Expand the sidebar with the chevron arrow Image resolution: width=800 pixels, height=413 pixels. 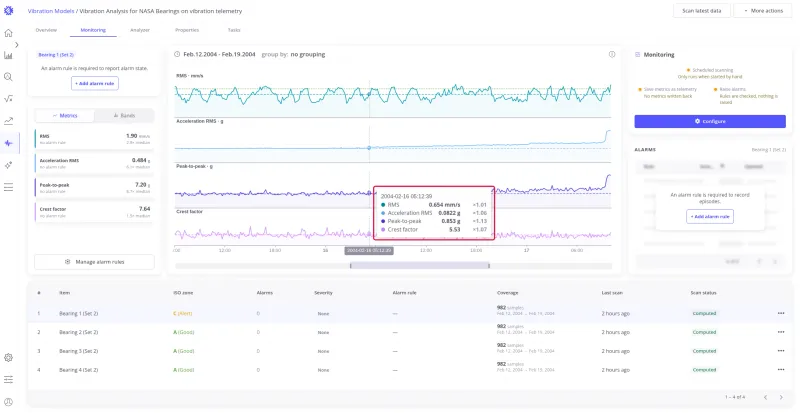point(17,45)
